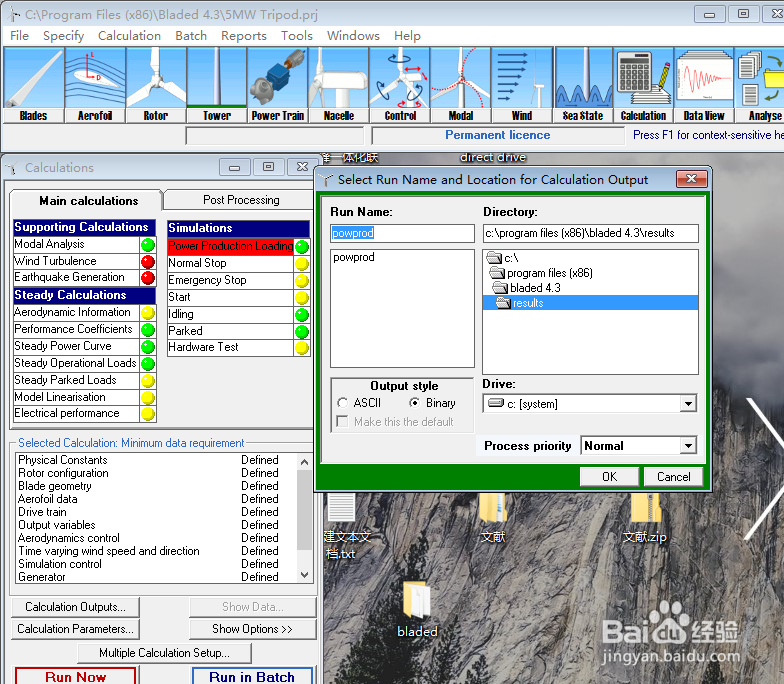
Task: Tick the 'Make this the default' checkbox
Action: click(342, 422)
